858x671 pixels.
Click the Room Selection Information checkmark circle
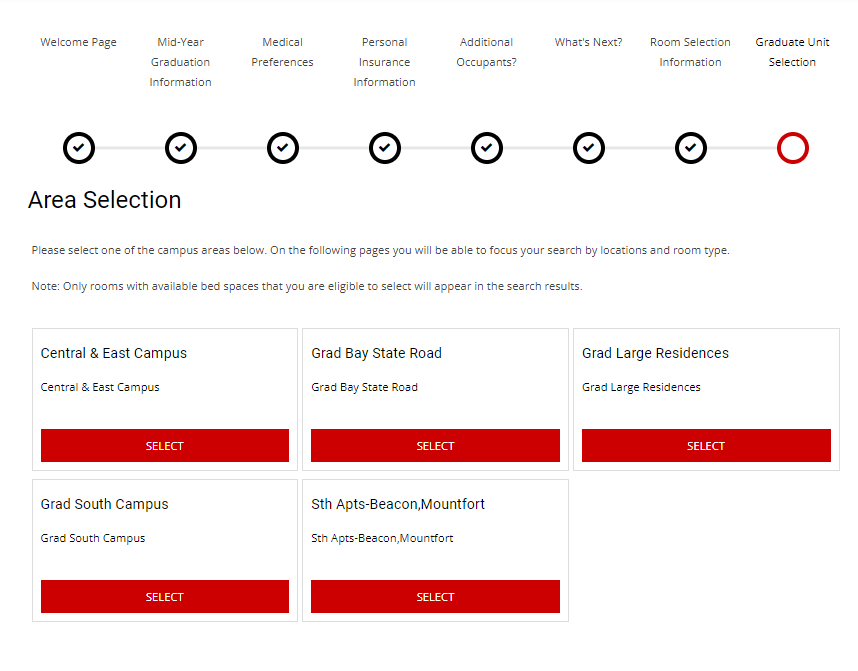point(691,148)
